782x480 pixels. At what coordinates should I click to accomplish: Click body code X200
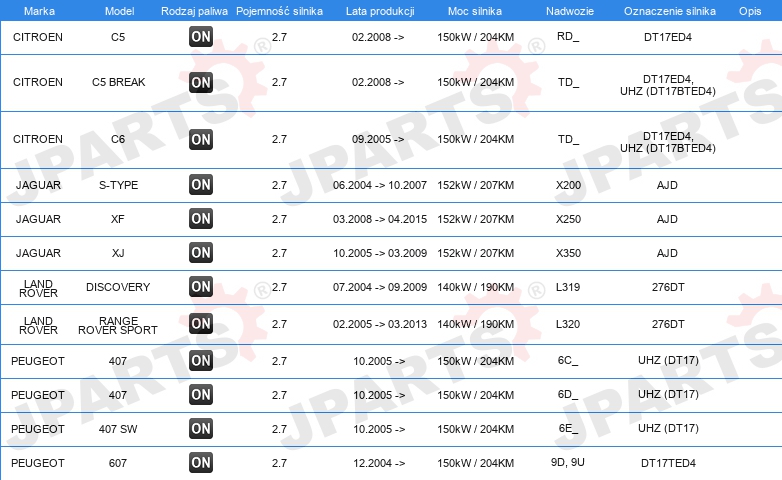(x=569, y=185)
